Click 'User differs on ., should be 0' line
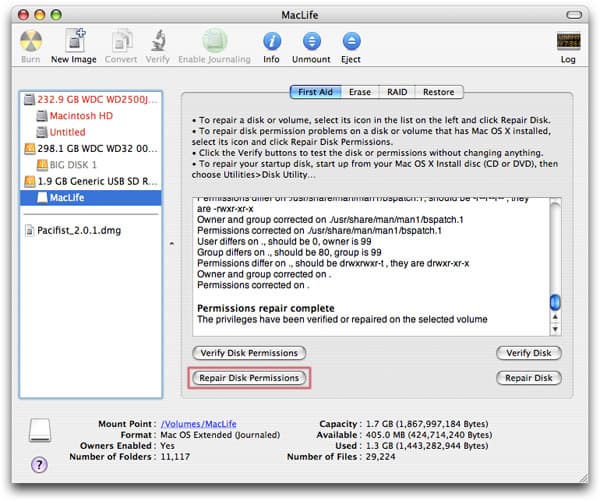This screenshot has height=501, width=600. pos(284,242)
